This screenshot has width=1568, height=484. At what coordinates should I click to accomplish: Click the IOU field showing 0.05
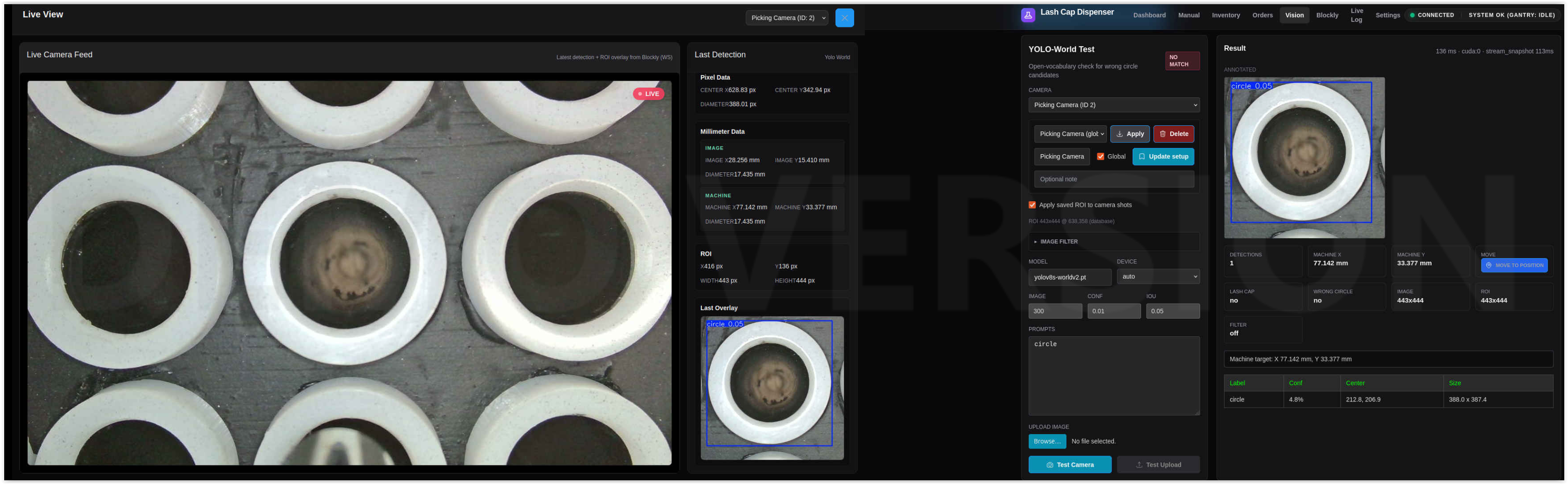1172,311
